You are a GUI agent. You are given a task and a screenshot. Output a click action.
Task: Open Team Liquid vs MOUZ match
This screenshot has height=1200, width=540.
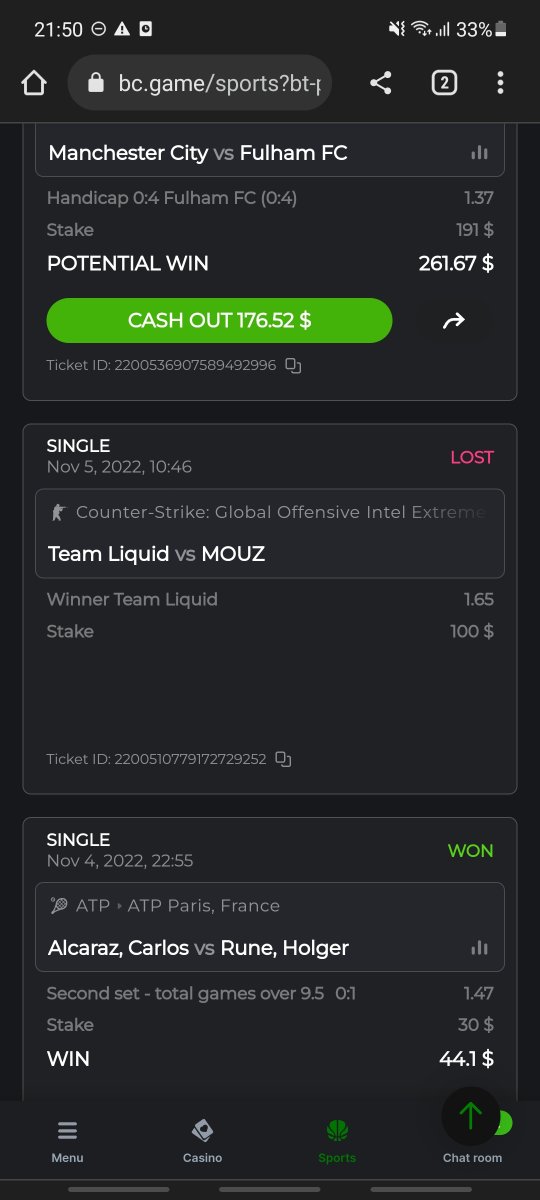click(x=156, y=554)
